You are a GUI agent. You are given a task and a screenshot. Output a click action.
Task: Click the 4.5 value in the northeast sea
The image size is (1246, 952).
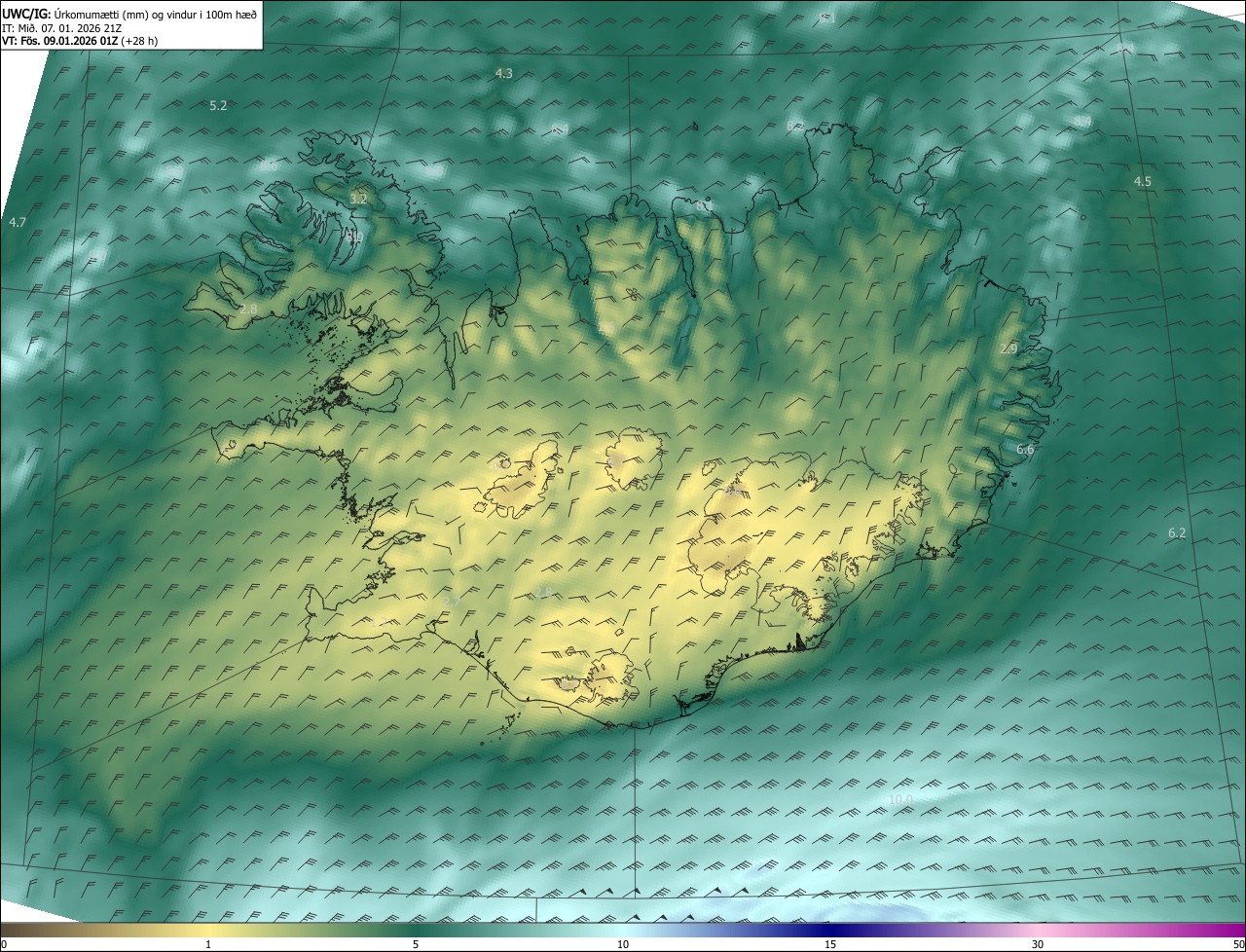[x=1143, y=182]
